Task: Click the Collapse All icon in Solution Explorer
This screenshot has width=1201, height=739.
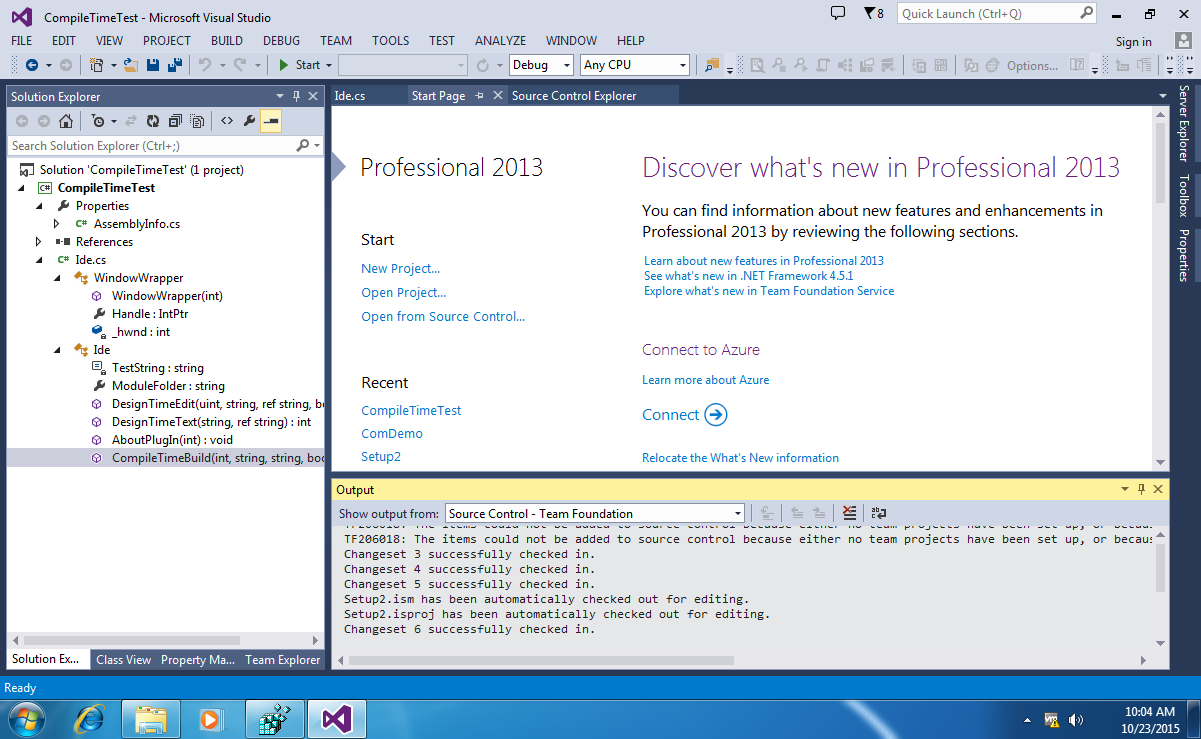Action: pos(175,121)
